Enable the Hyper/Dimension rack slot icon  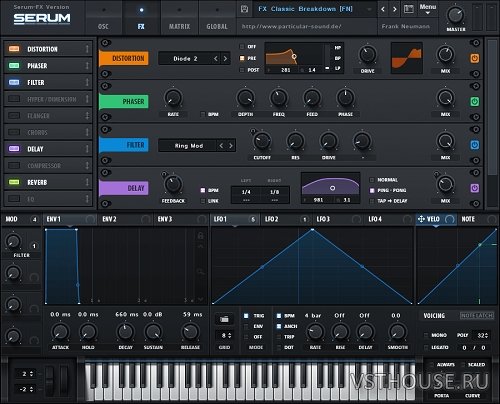14,99
